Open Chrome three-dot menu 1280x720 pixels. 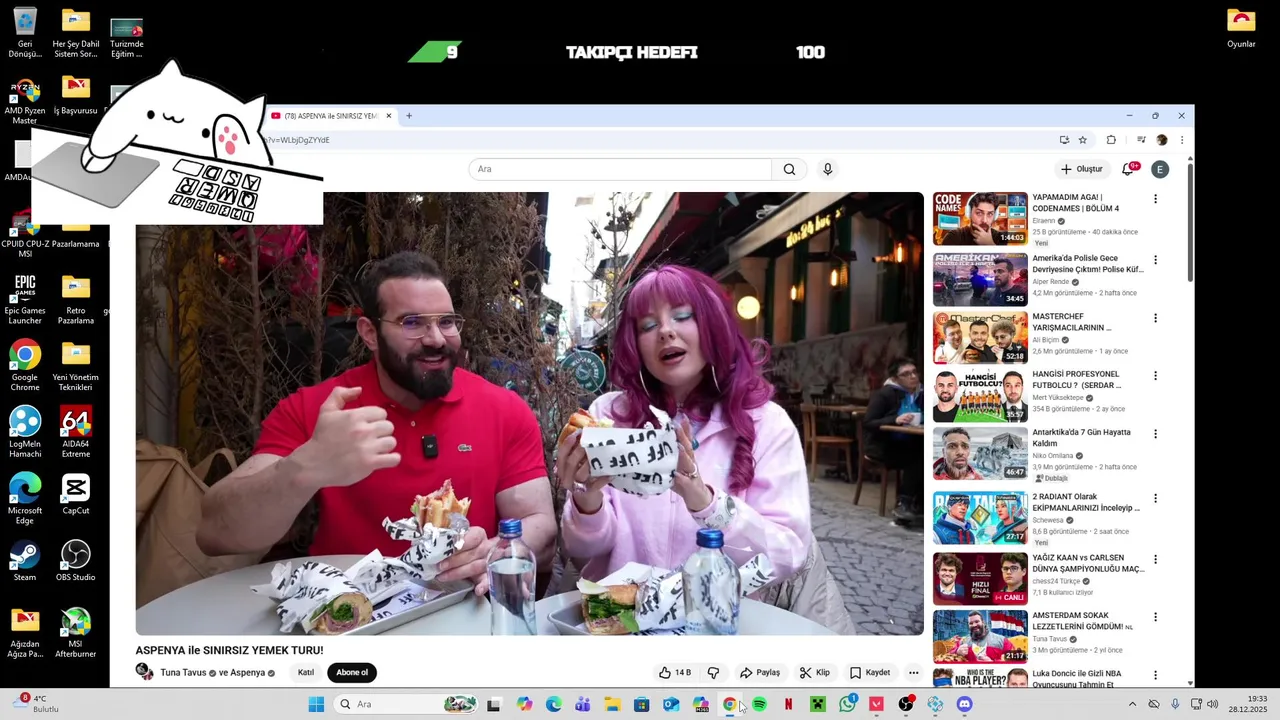tap(1182, 140)
